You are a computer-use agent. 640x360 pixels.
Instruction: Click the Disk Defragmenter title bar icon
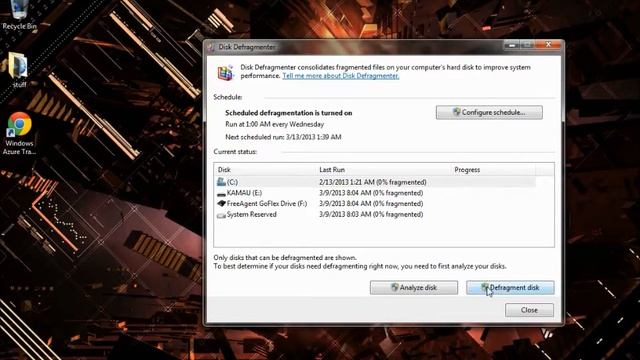coord(211,47)
